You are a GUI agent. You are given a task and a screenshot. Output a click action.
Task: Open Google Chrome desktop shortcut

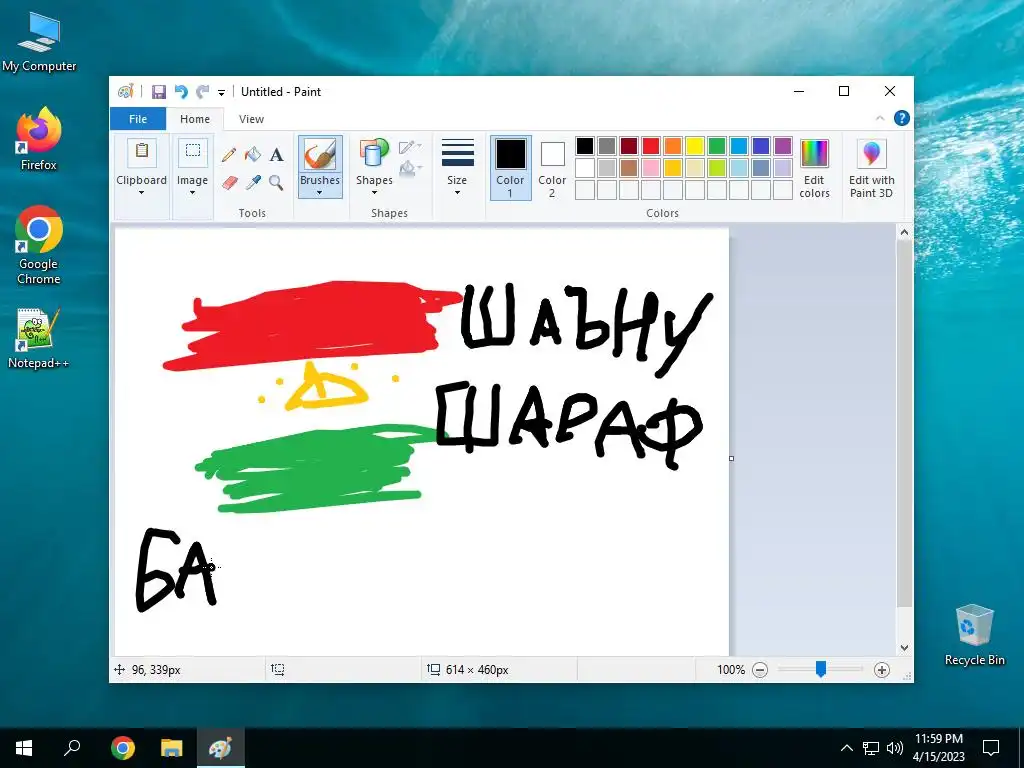tap(39, 246)
